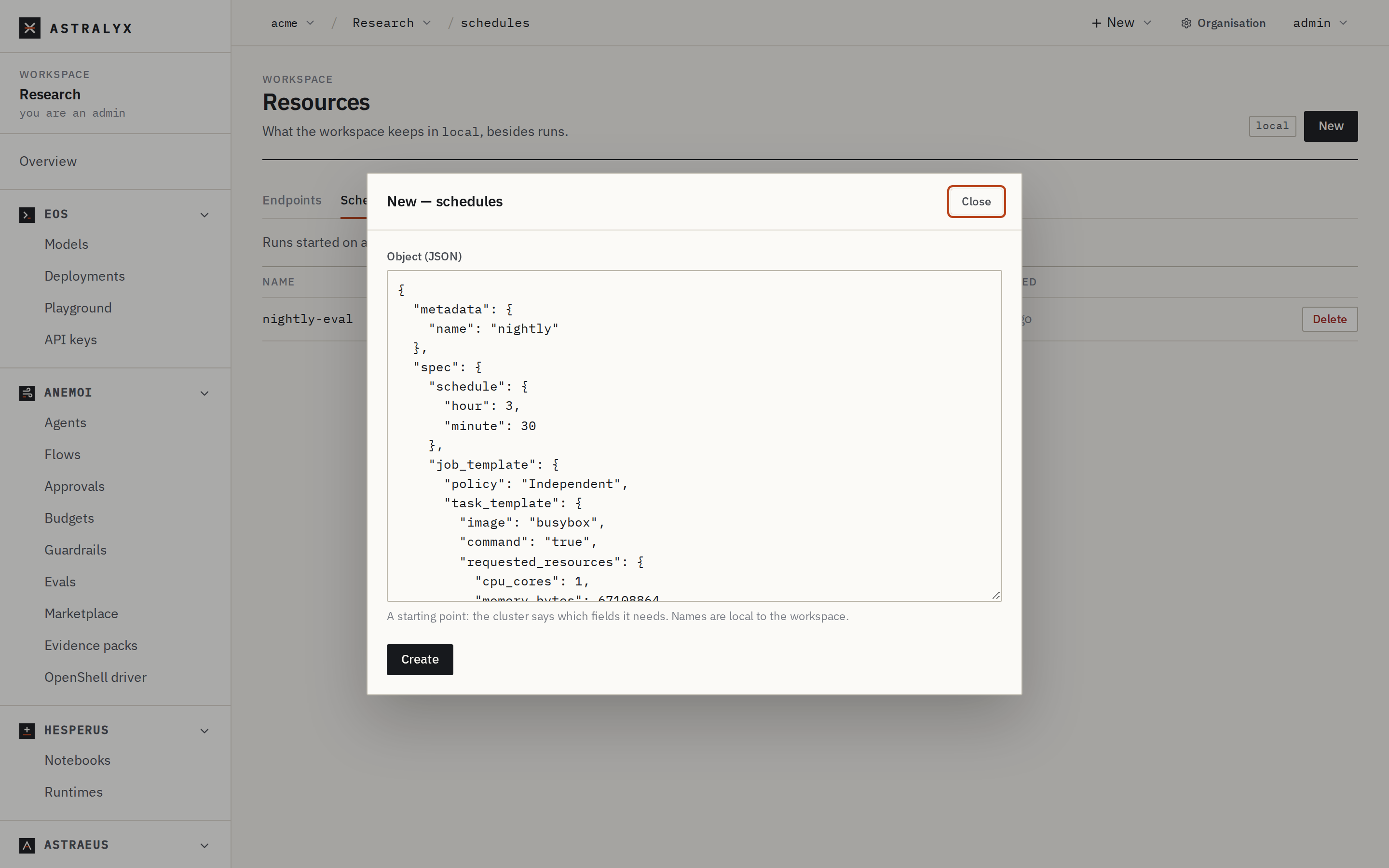Collapse the Hesperus section chevron
This screenshot has width=1389, height=868.
[x=204, y=731]
